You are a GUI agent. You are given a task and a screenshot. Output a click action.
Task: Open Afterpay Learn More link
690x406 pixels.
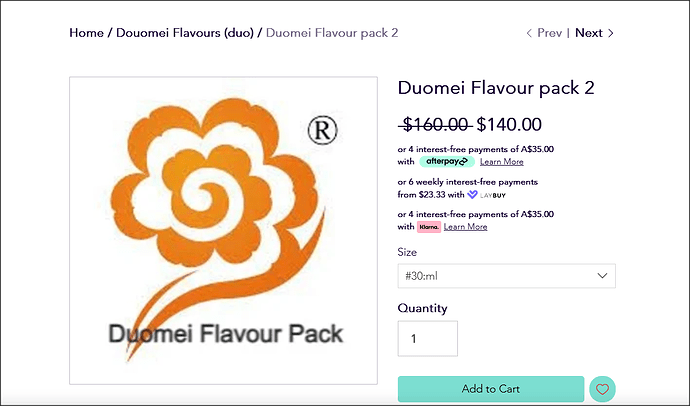[501, 161]
